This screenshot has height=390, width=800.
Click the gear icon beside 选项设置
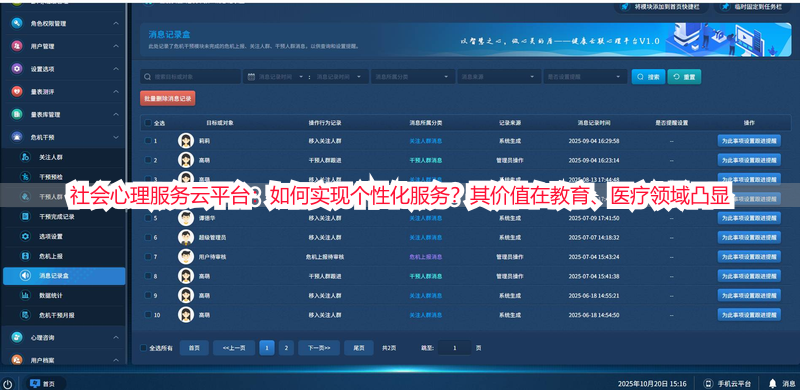25,236
